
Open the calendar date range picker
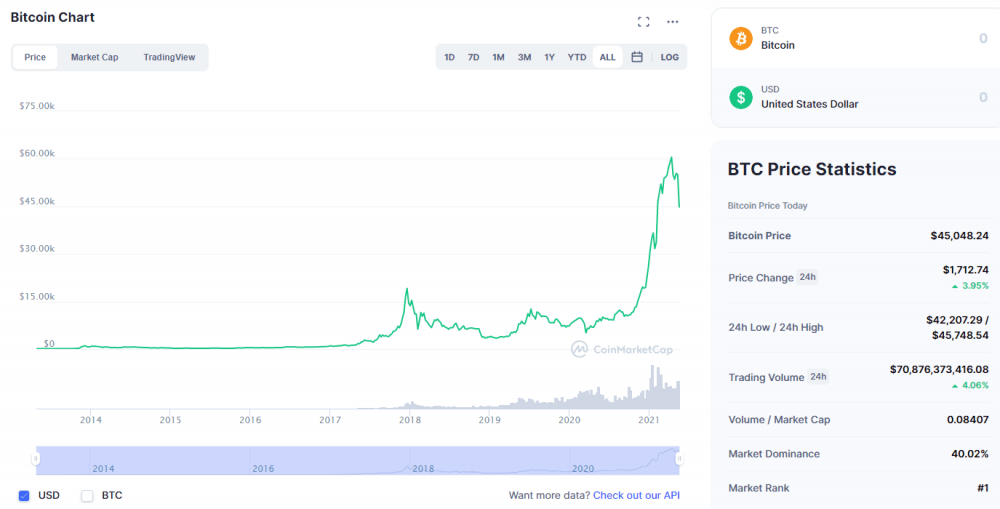[x=637, y=57]
